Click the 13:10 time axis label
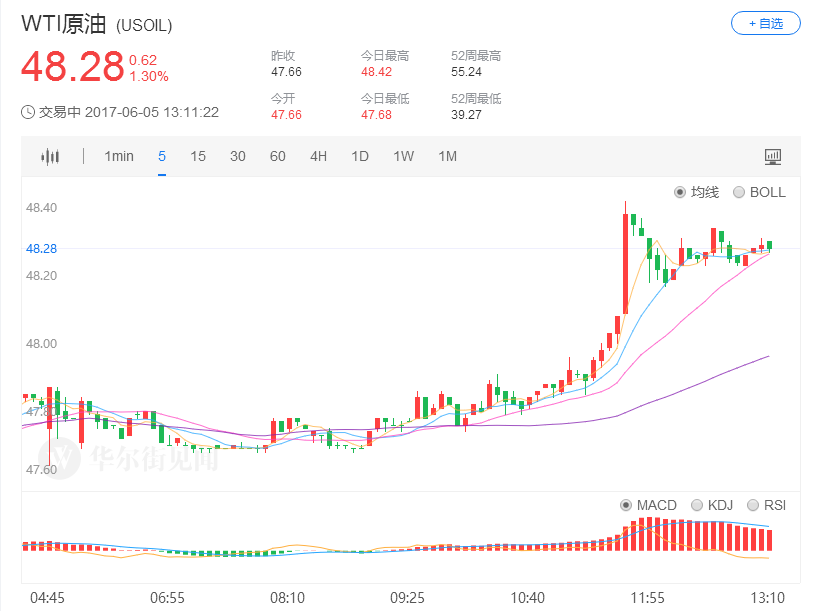 pyautogui.click(x=768, y=598)
